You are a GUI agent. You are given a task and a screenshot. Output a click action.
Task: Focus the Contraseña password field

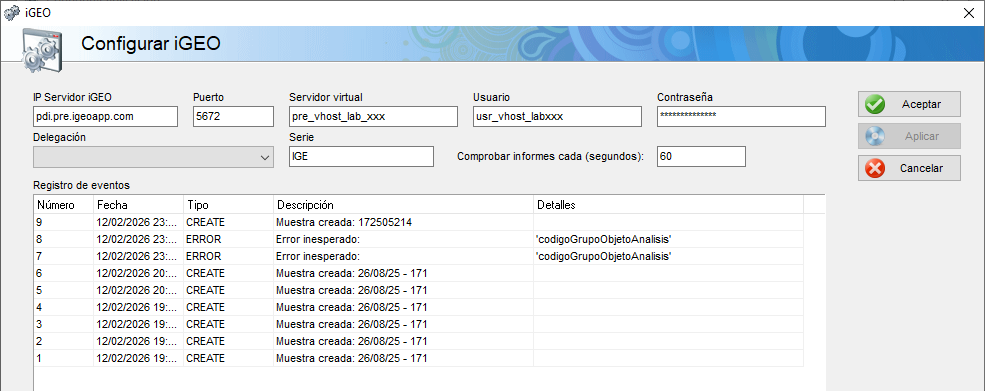coord(741,116)
